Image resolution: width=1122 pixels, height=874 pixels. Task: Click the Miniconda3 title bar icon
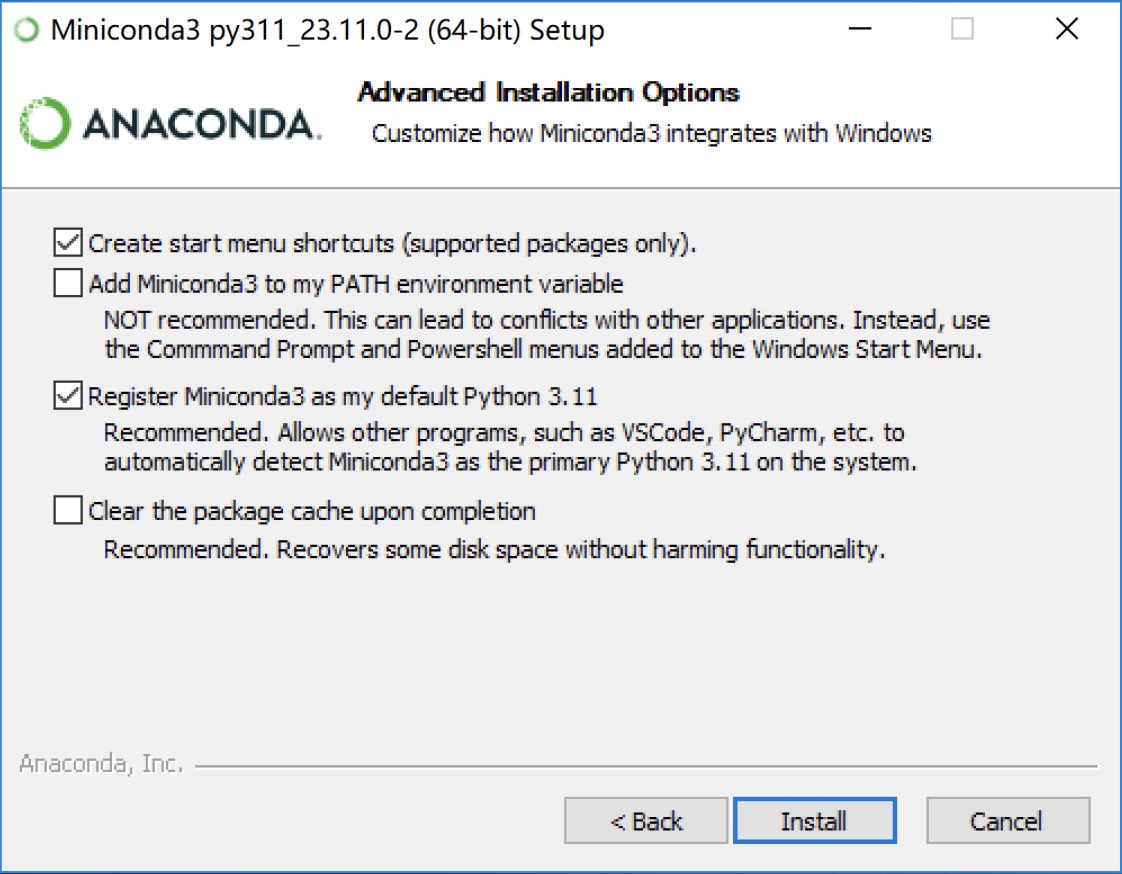coord(27,30)
